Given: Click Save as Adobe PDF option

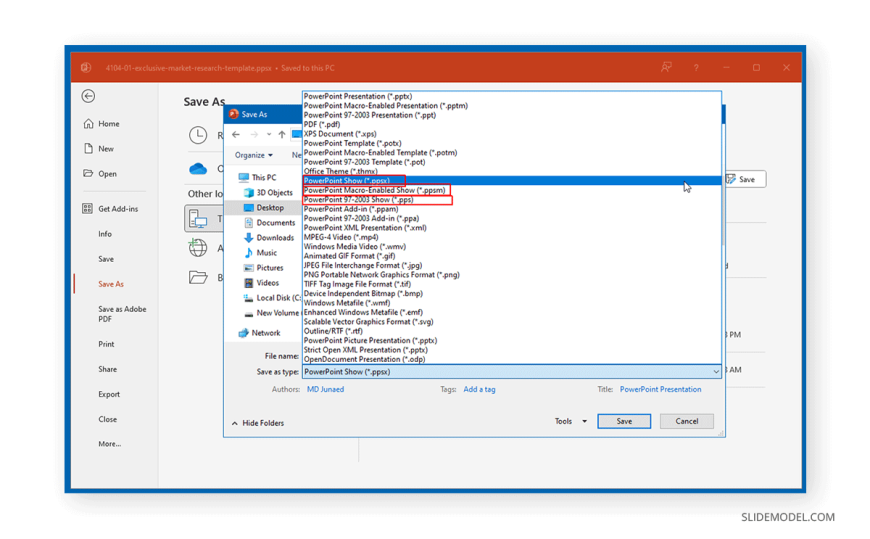Looking at the screenshot, I should [122, 314].
